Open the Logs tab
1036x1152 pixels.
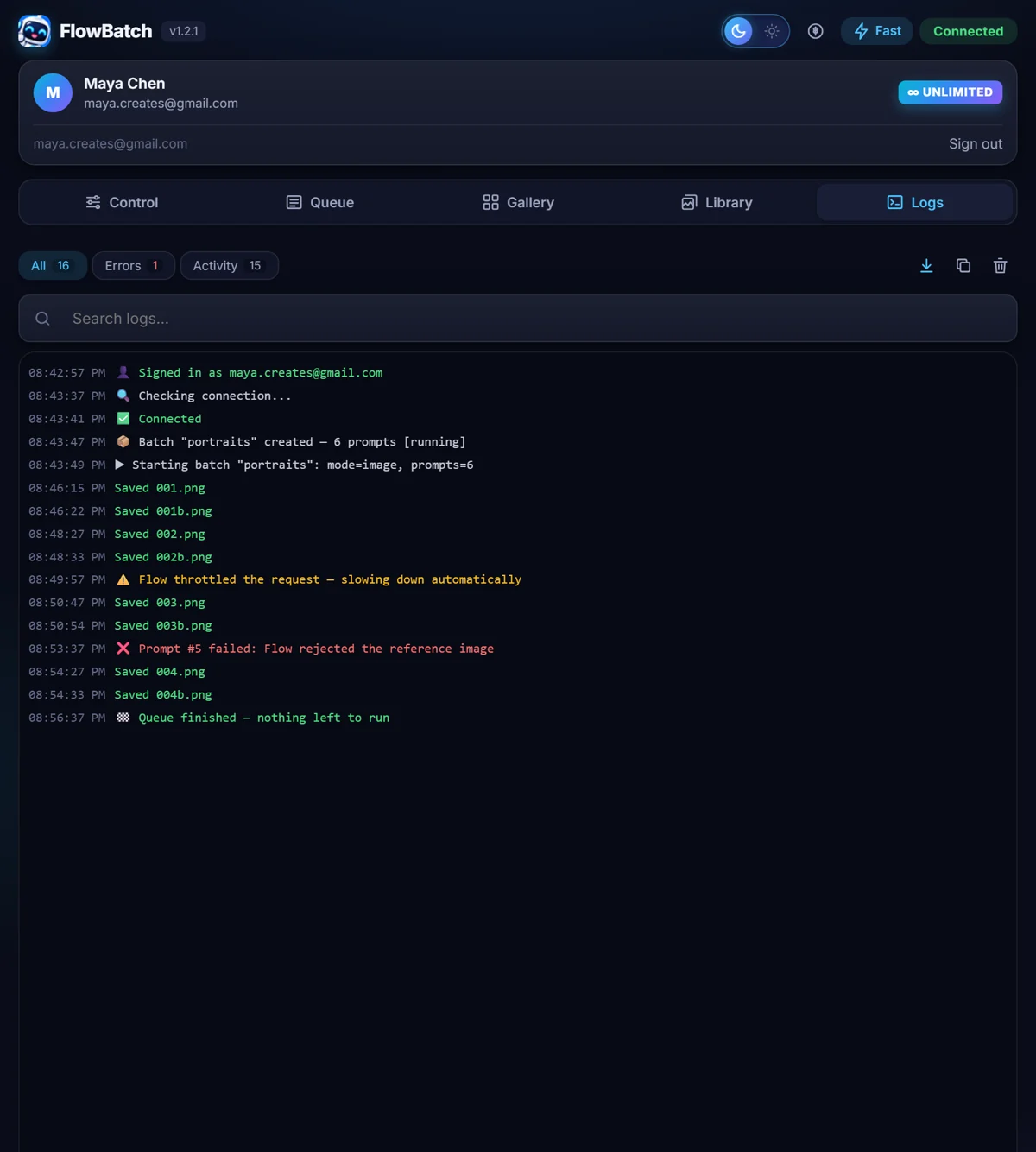[x=914, y=202]
